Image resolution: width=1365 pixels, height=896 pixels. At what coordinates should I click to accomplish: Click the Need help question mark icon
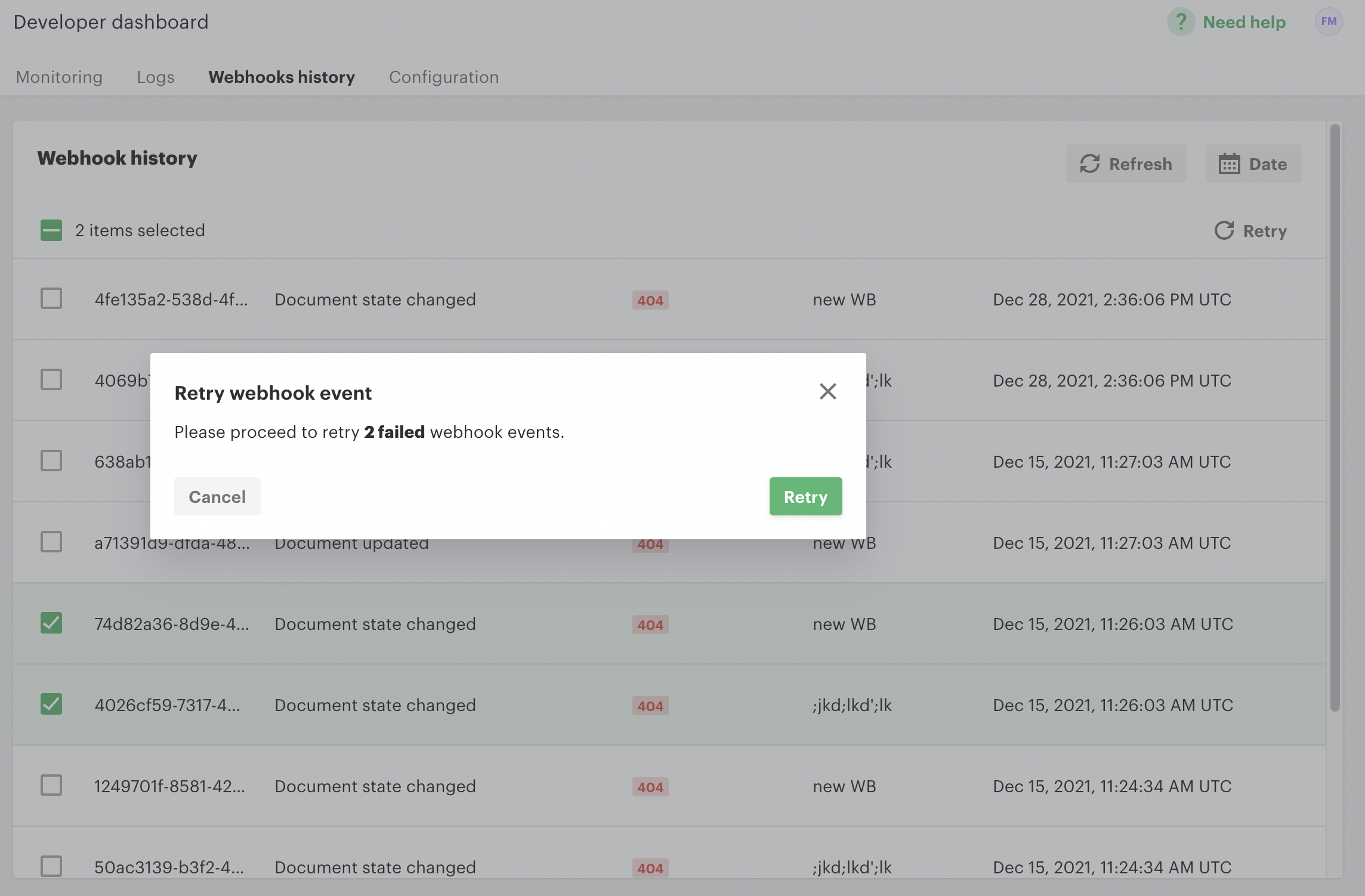tap(1181, 22)
